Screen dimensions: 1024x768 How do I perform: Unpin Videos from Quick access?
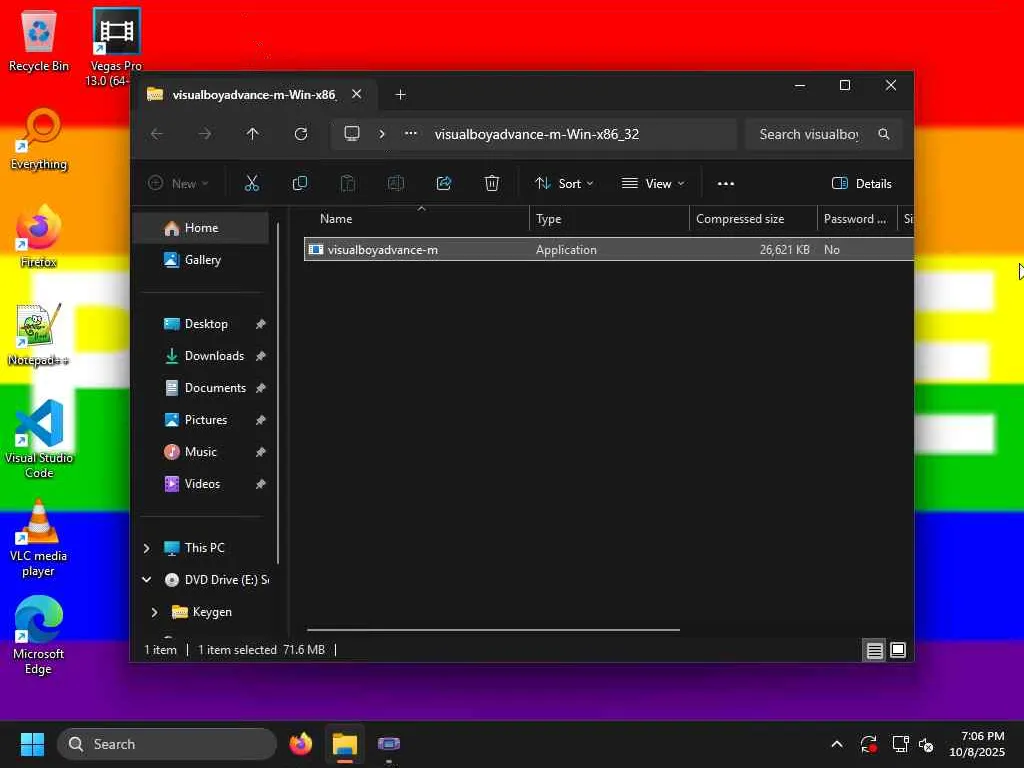coord(261,484)
